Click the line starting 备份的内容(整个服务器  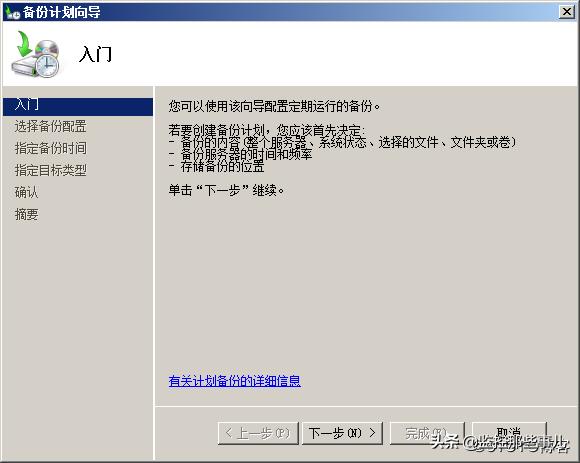[x=342, y=142]
